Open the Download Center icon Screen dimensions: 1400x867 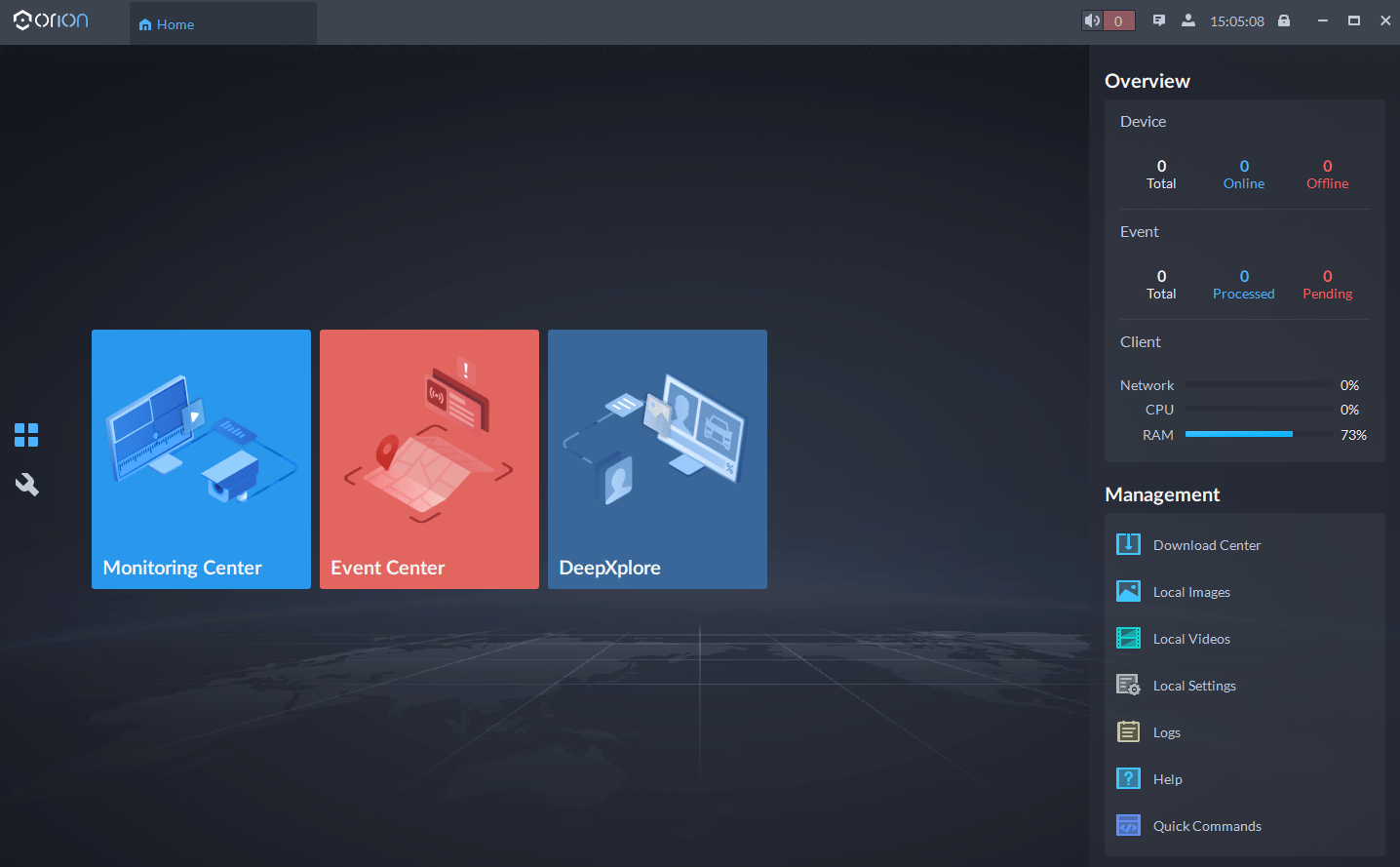pos(1128,544)
